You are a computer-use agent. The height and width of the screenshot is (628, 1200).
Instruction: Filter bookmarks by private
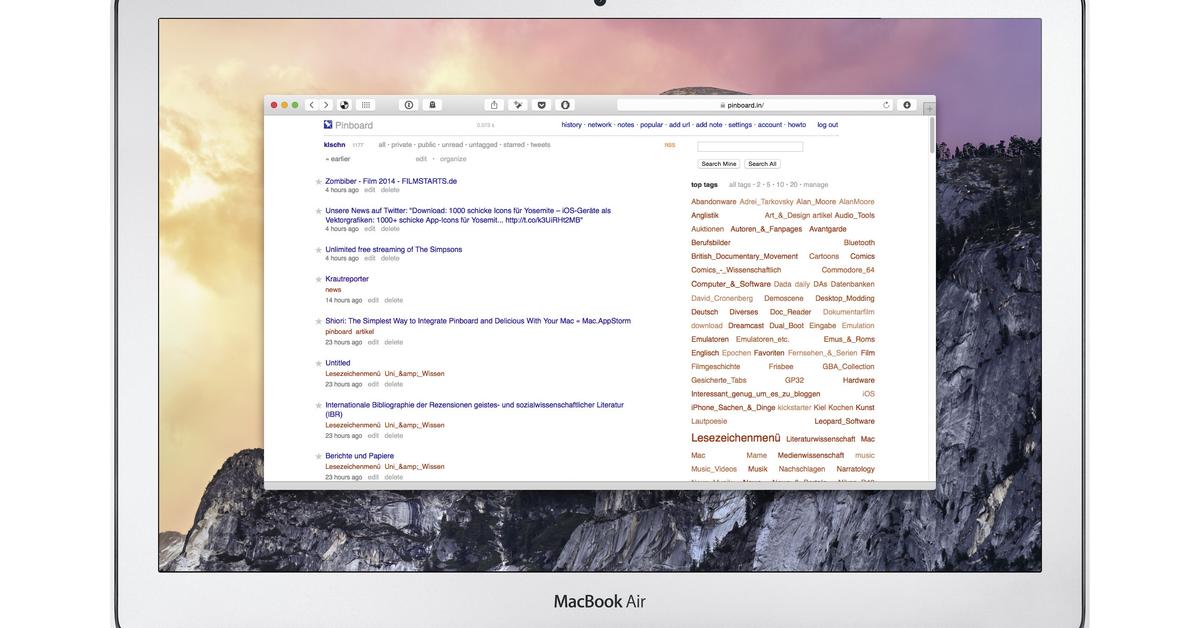tap(402, 145)
